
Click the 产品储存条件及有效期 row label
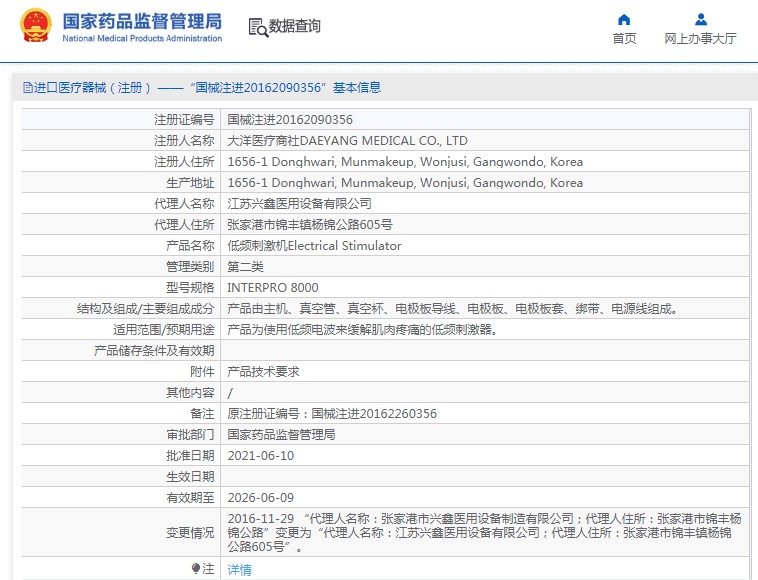click(x=154, y=350)
